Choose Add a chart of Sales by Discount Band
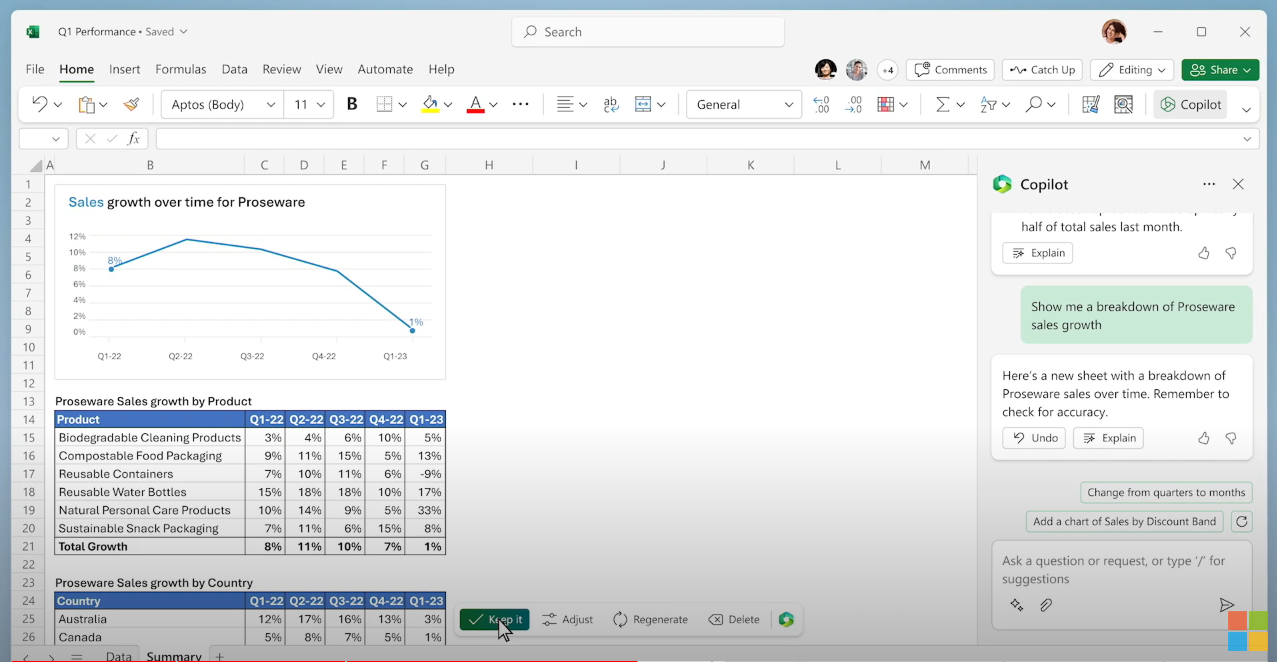The height and width of the screenshot is (662, 1277). [x=1125, y=521]
